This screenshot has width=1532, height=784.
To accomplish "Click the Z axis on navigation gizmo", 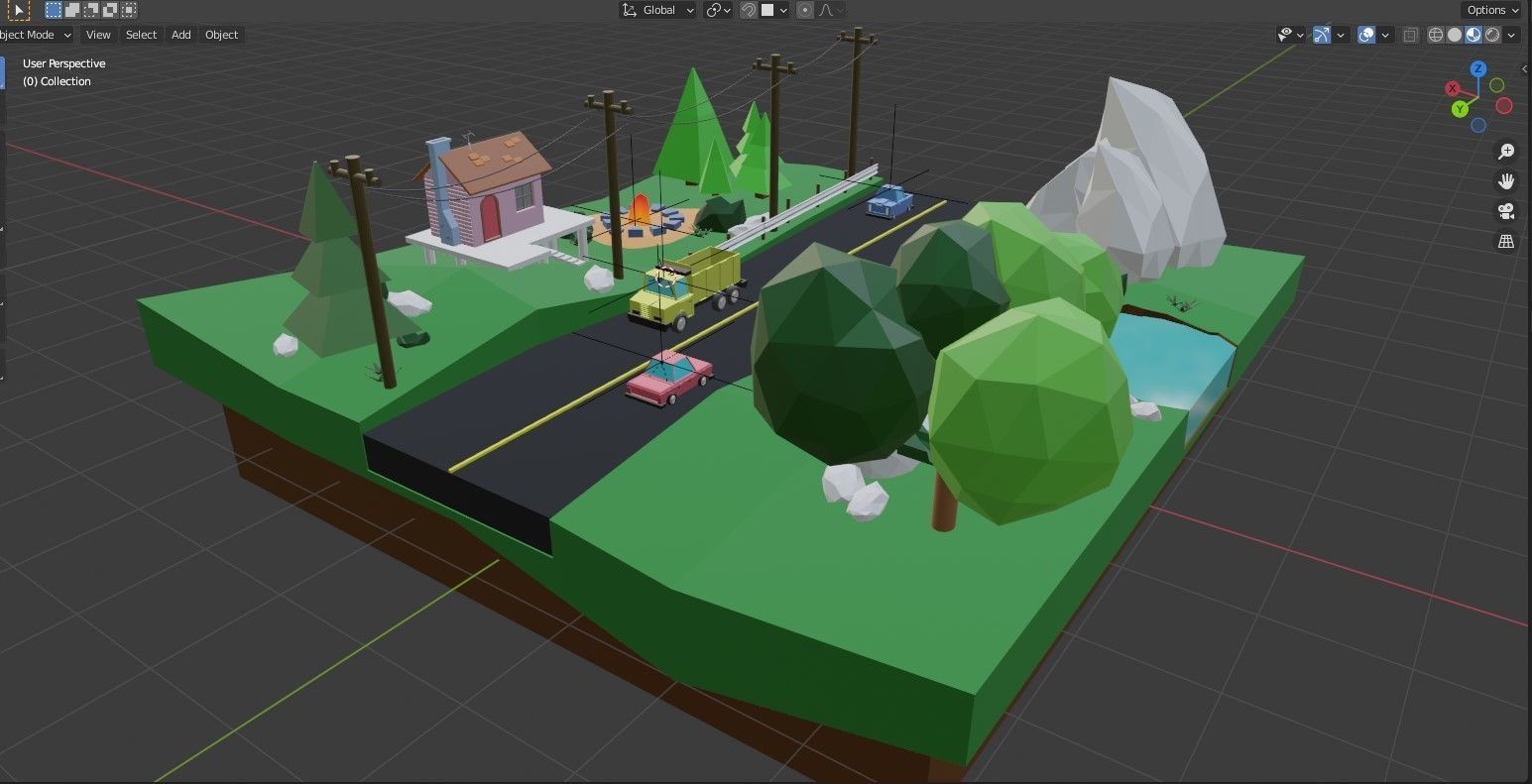I will click(1478, 68).
